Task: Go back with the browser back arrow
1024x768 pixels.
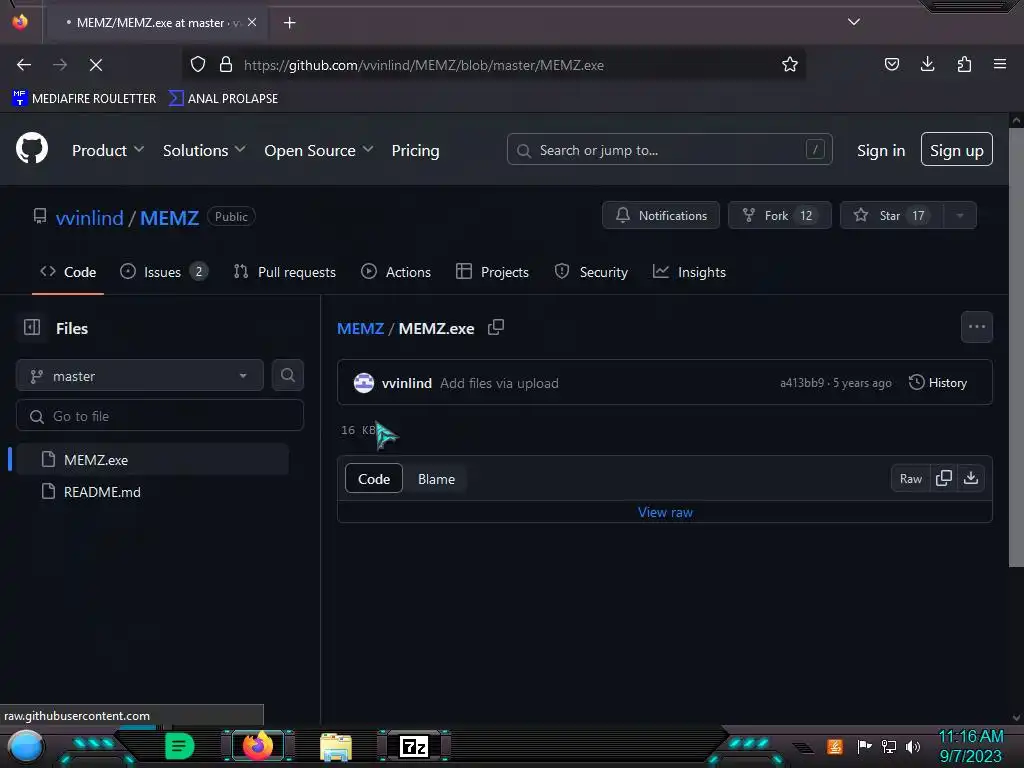Action: click(x=24, y=65)
